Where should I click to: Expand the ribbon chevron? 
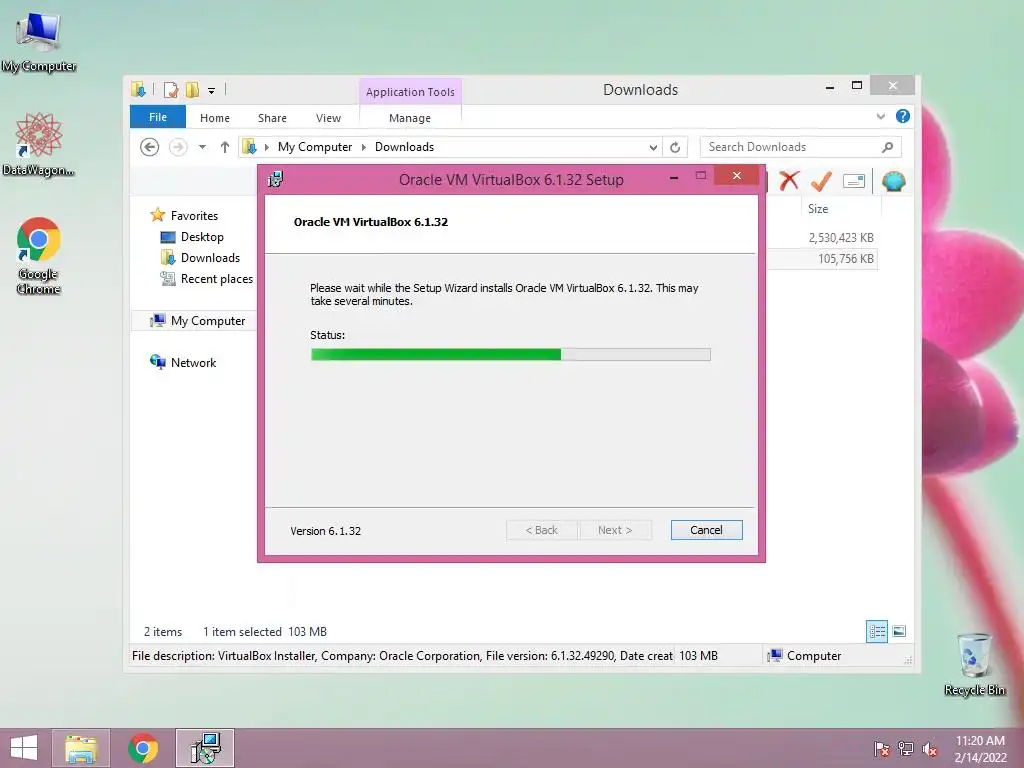pyautogui.click(x=881, y=116)
